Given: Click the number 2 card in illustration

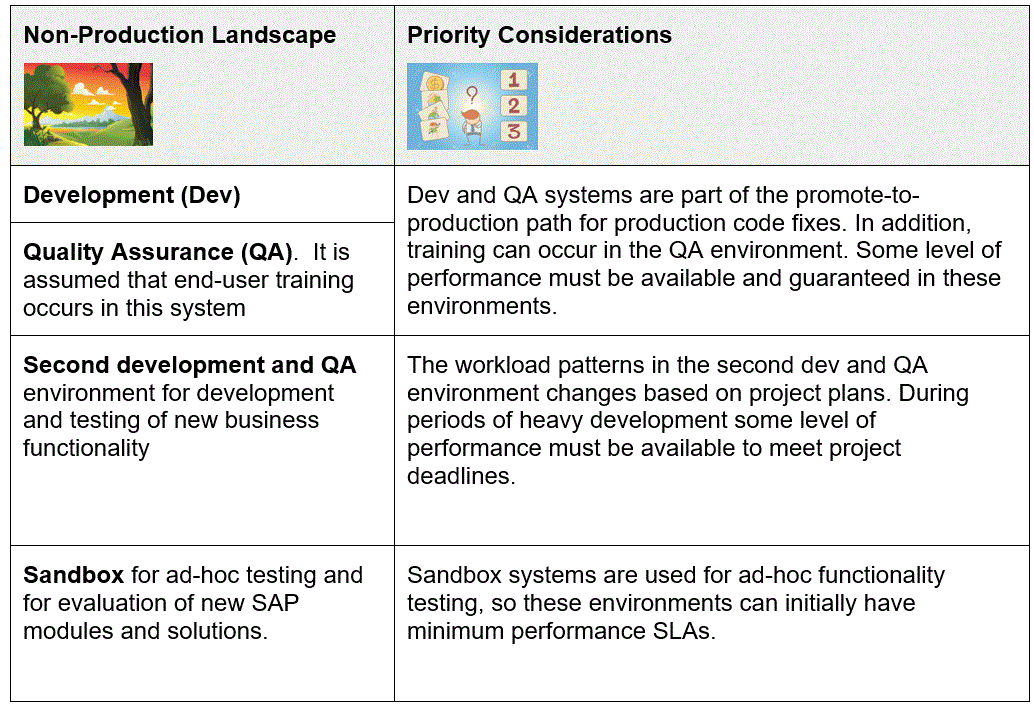Looking at the screenshot, I should (513, 105).
